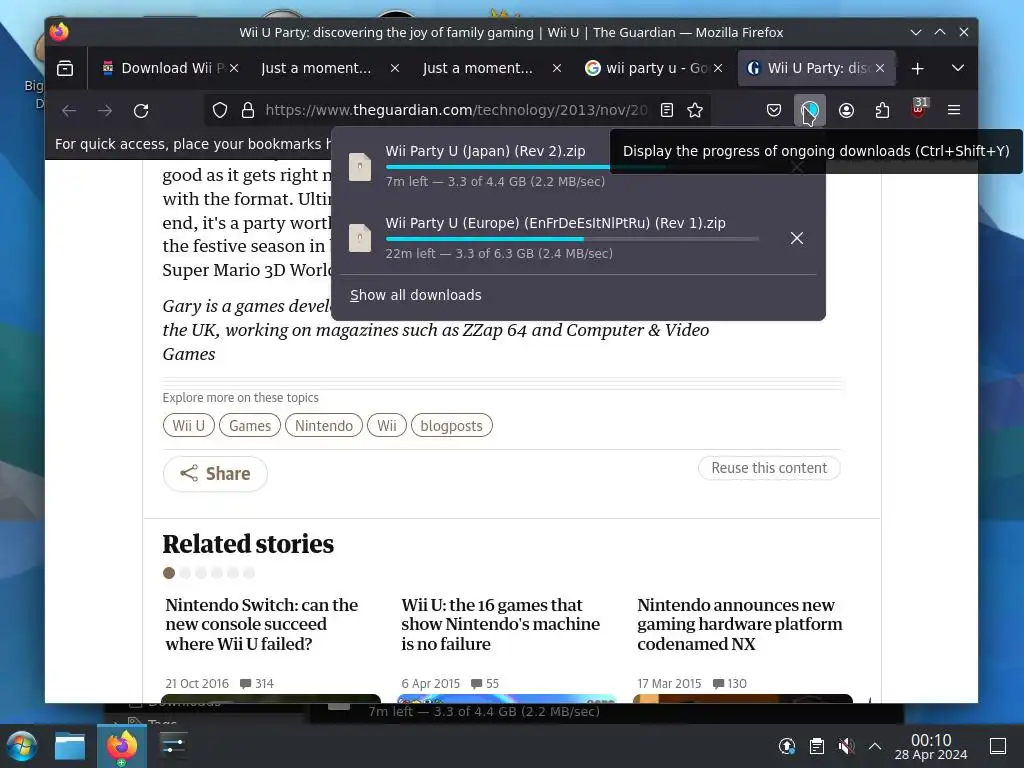Image resolution: width=1024 pixels, height=768 pixels.
Task: Go back to previous page
Action: click(69, 110)
